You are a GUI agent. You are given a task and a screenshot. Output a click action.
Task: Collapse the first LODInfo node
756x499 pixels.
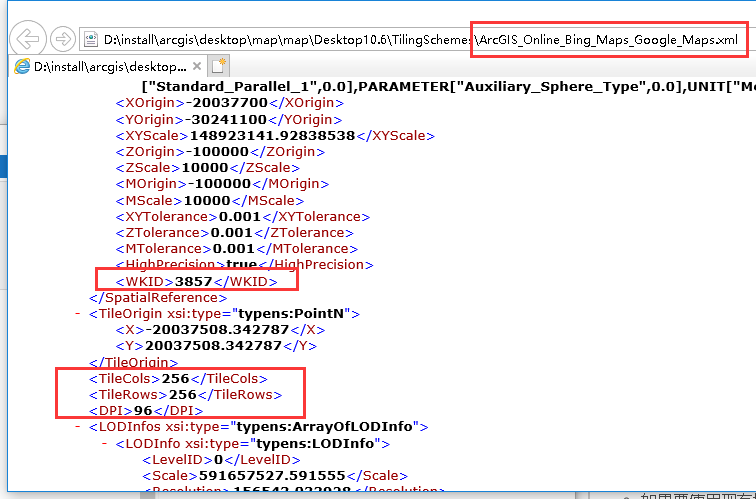(105, 443)
